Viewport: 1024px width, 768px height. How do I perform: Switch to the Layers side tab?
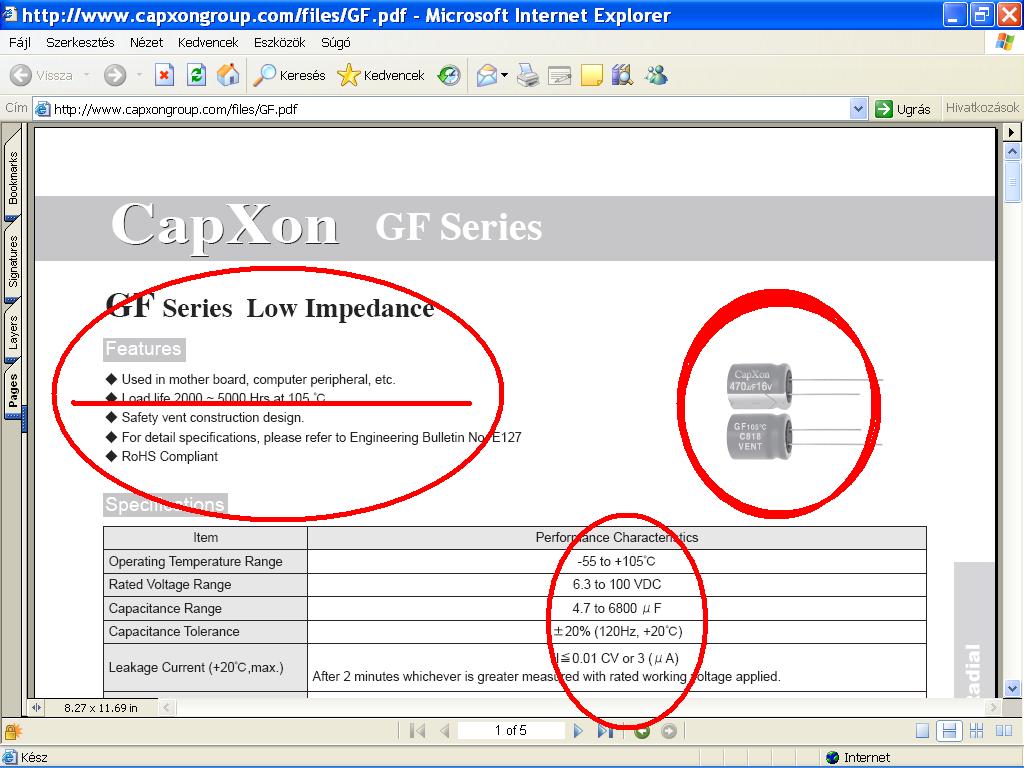click(x=13, y=332)
